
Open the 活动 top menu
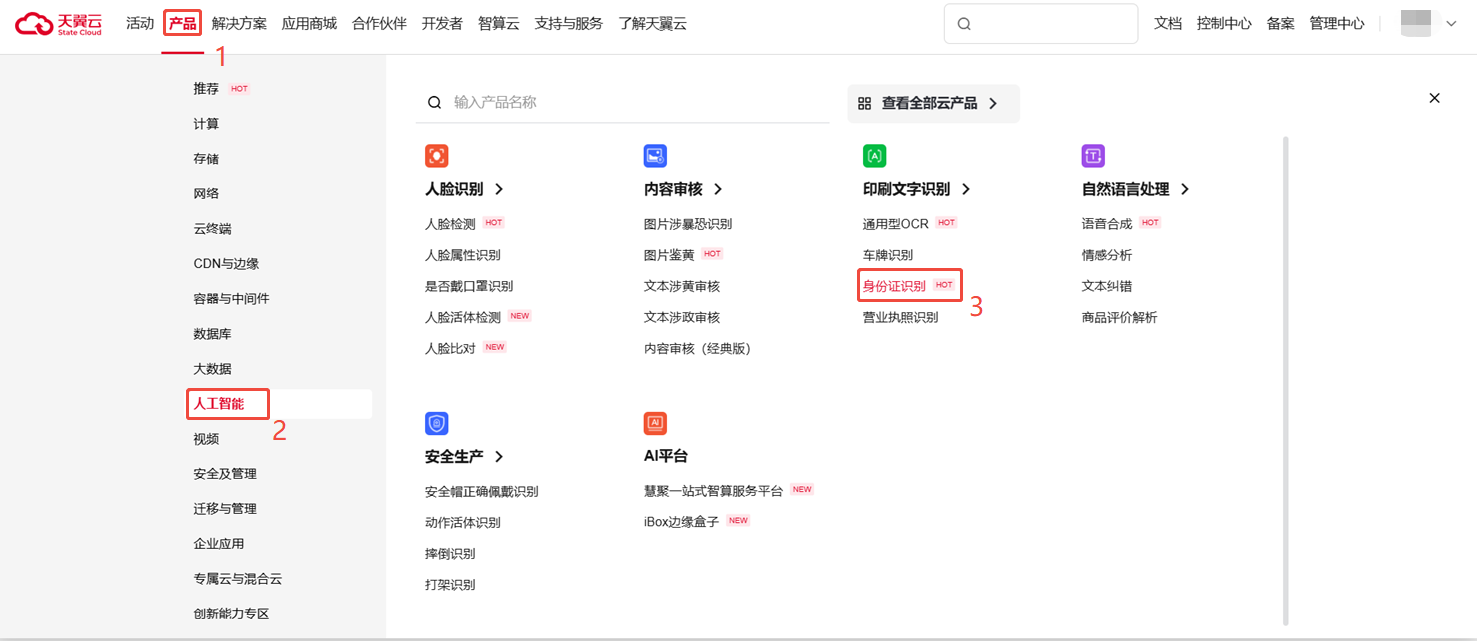[140, 23]
